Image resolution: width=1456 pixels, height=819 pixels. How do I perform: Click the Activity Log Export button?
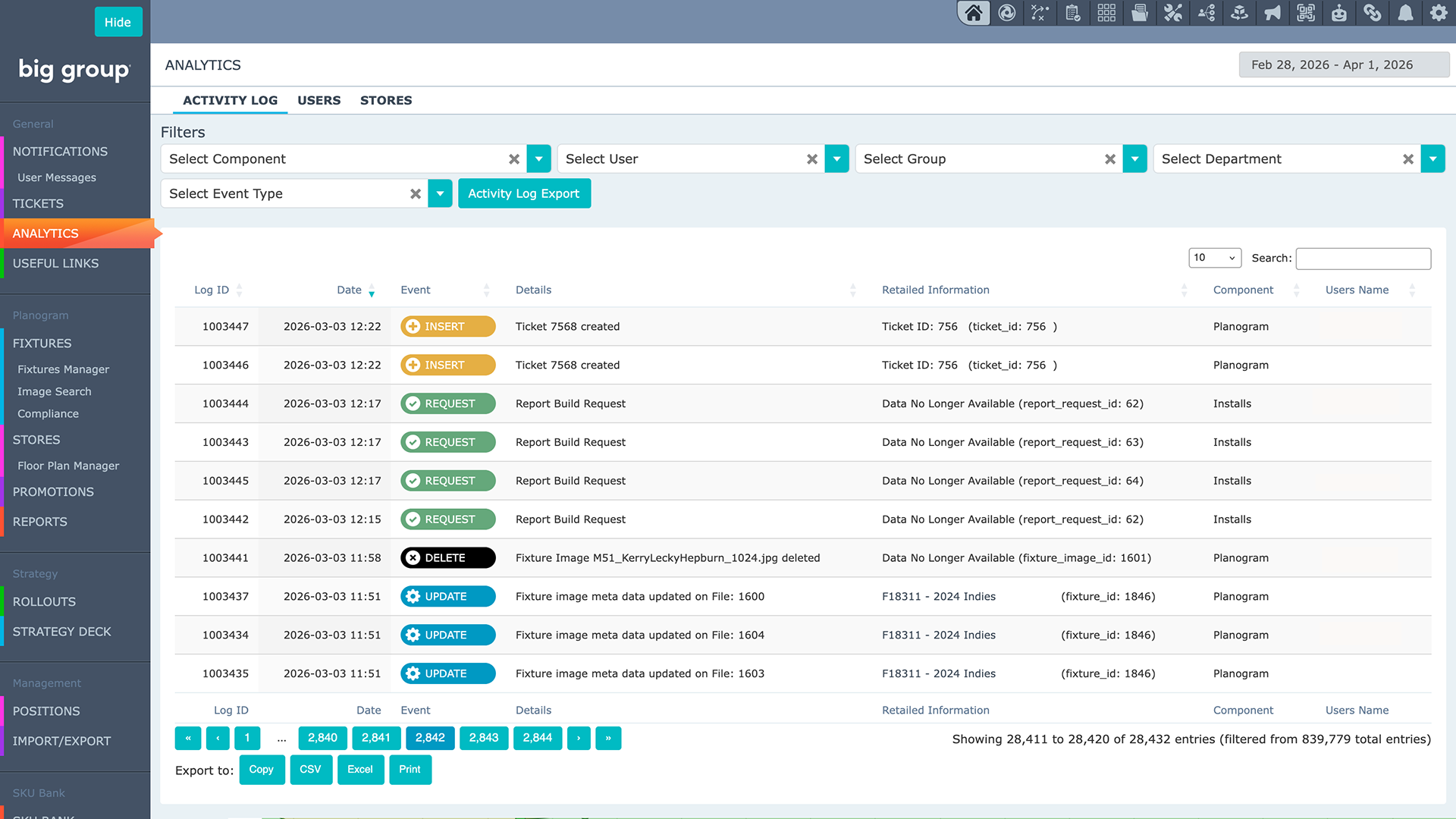click(x=524, y=194)
